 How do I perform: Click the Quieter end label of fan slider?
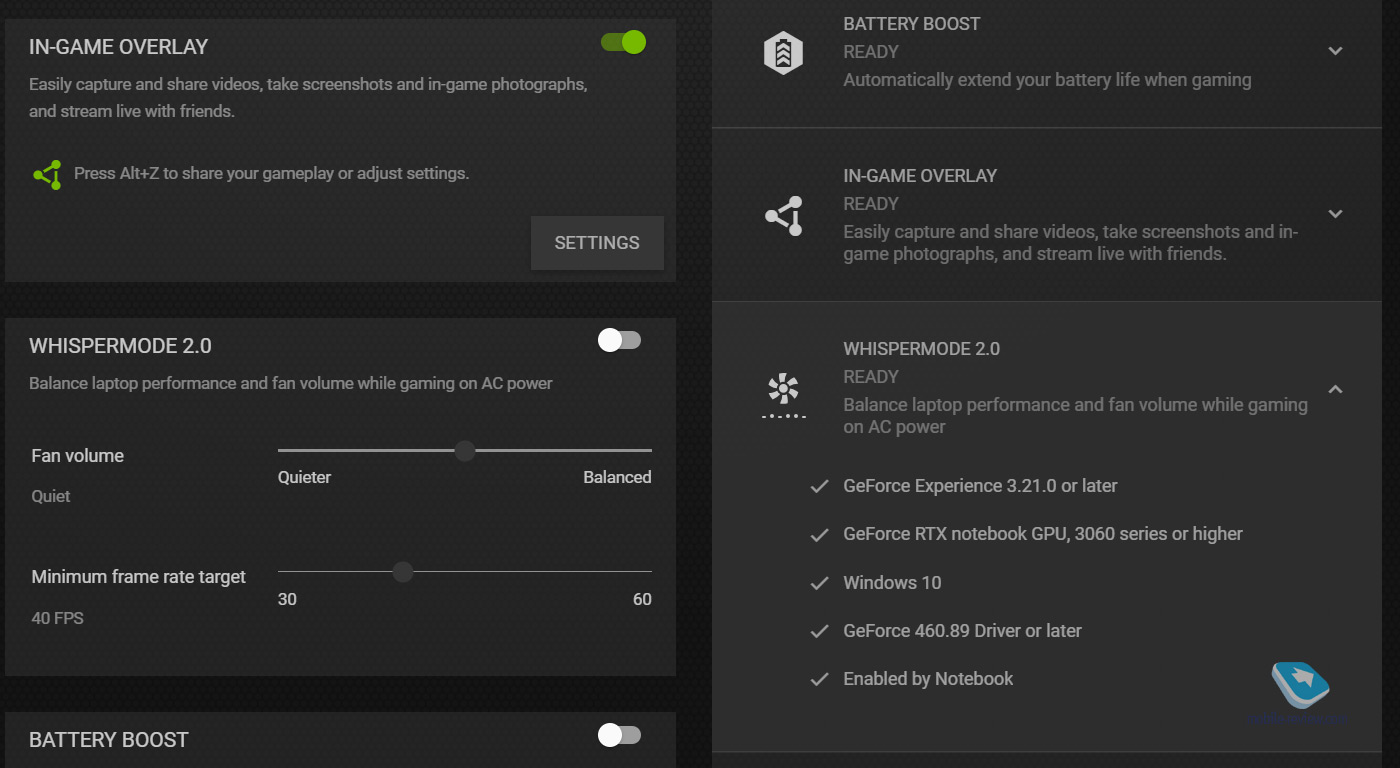click(304, 478)
